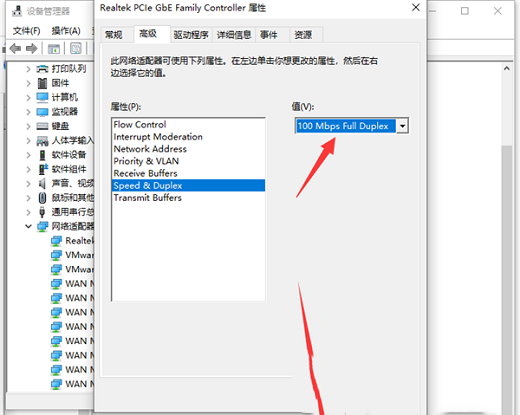Select the 通用串行总线 USB icon
The height and width of the screenshot is (415, 520).
(42, 212)
